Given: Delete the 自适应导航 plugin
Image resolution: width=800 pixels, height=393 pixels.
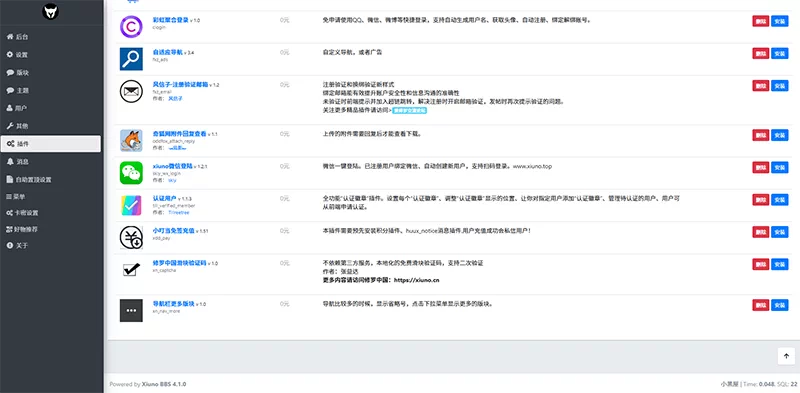Looking at the screenshot, I should (x=760, y=53).
